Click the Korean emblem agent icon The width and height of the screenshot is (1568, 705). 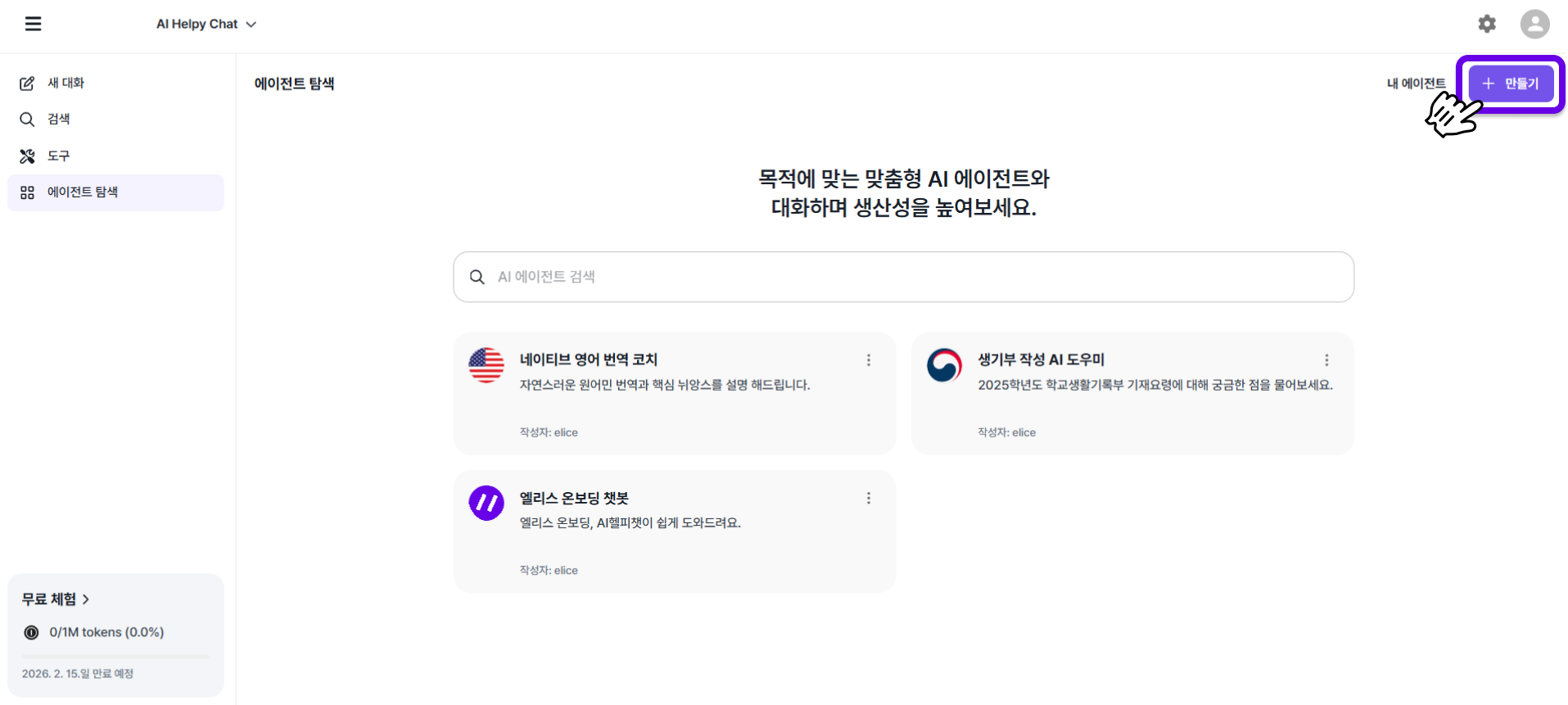click(944, 365)
